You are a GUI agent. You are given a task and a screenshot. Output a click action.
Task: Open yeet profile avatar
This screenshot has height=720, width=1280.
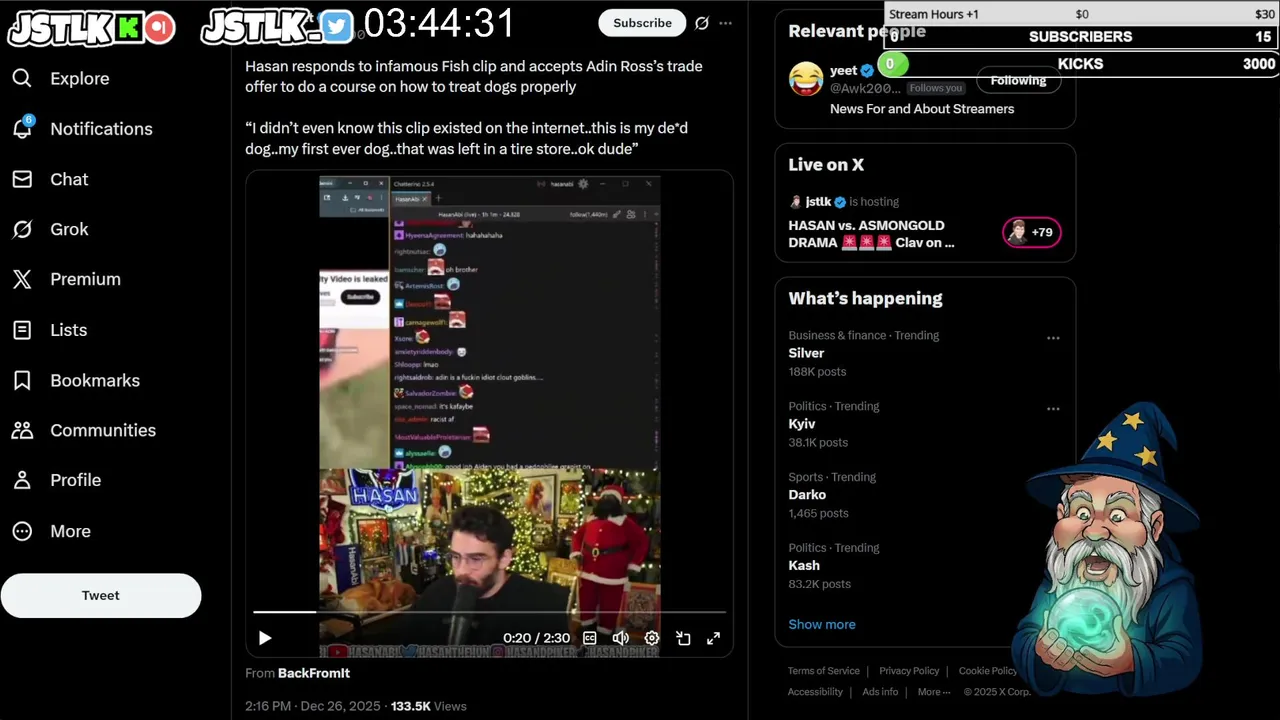pyautogui.click(x=806, y=79)
